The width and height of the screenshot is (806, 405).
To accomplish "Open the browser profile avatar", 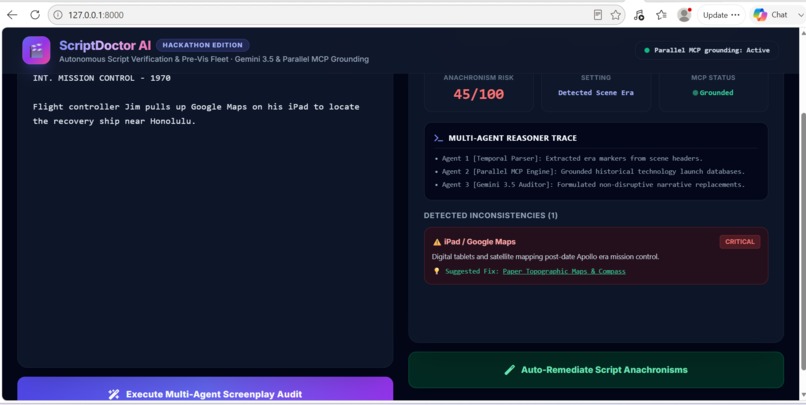I will [684, 15].
